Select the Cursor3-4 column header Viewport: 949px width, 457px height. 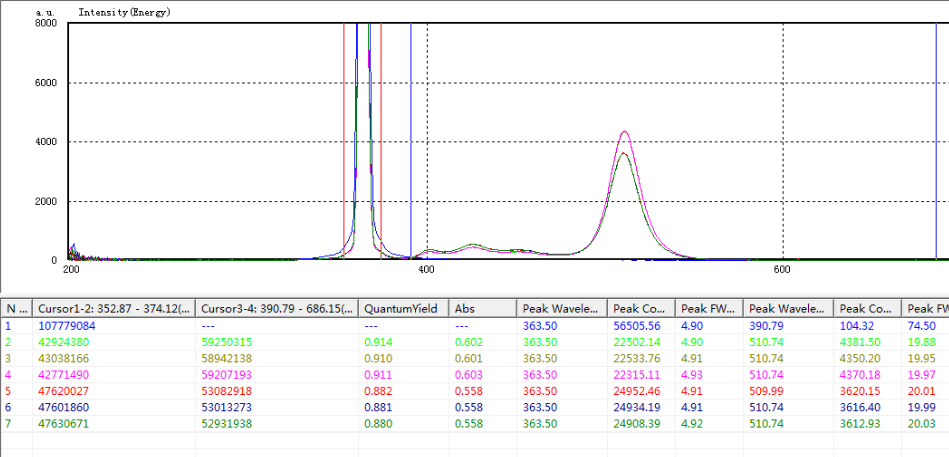(x=275, y=308)
